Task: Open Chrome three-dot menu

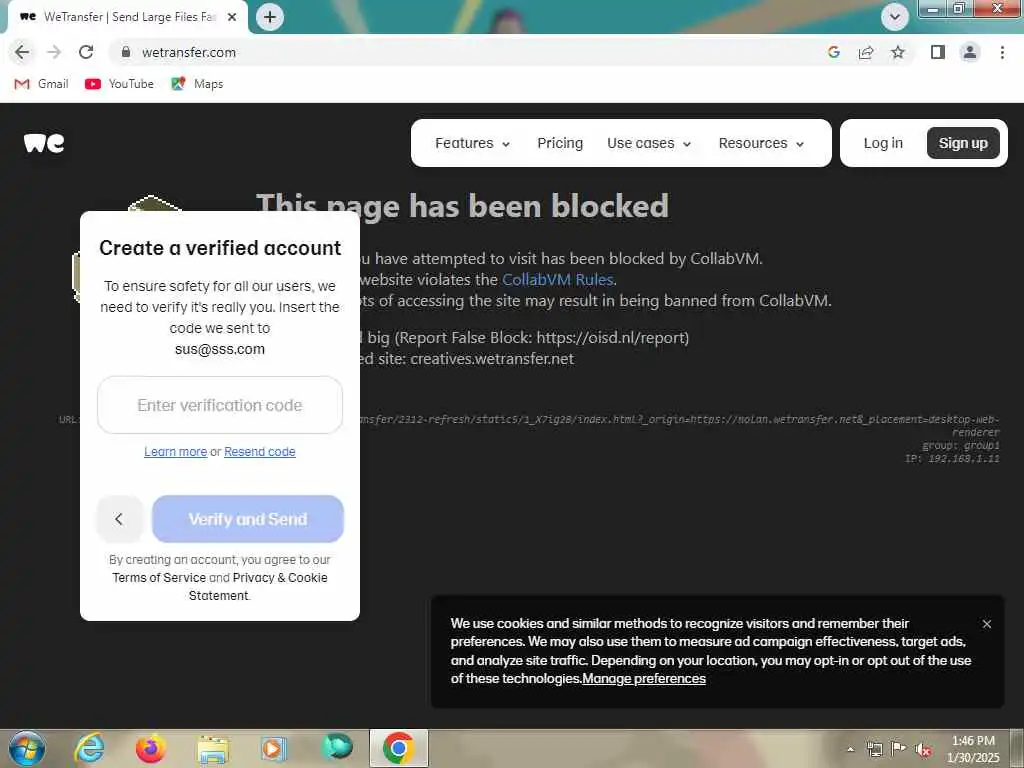Action: [1002, 52]
